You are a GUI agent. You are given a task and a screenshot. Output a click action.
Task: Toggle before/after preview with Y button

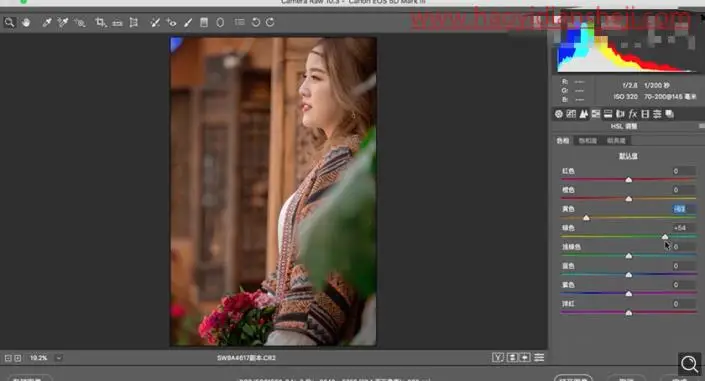pos(498,358)
